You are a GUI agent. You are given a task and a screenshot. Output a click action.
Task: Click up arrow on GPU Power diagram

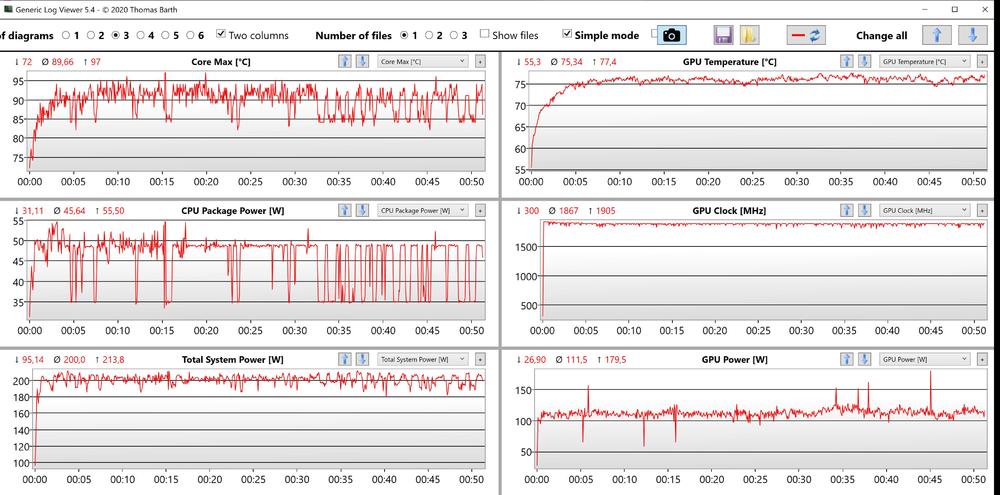pyautogui.click(x=845, y=359)
